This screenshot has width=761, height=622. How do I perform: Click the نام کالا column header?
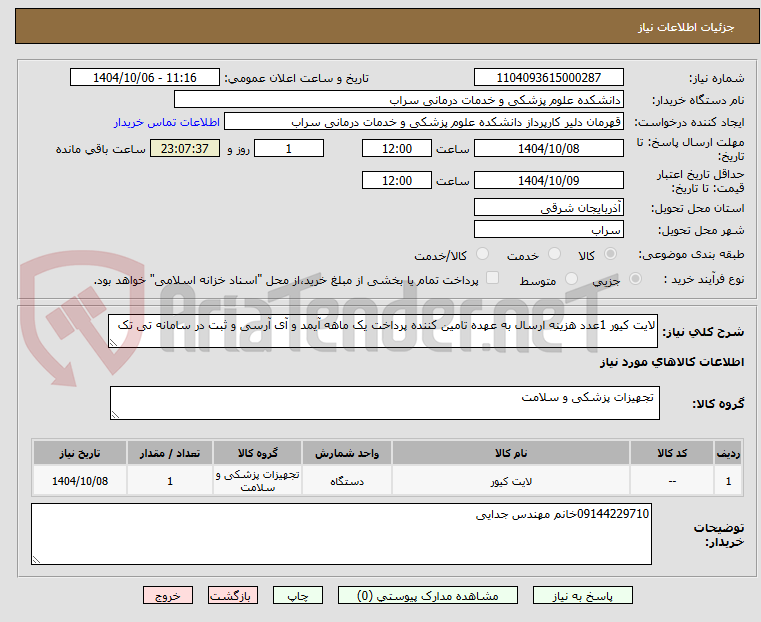click(511, 453)
